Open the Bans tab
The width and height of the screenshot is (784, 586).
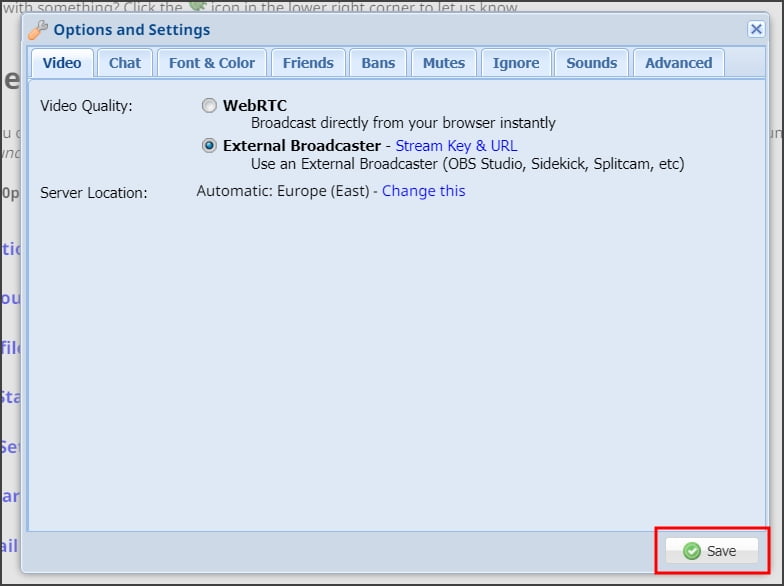point(378,63)
